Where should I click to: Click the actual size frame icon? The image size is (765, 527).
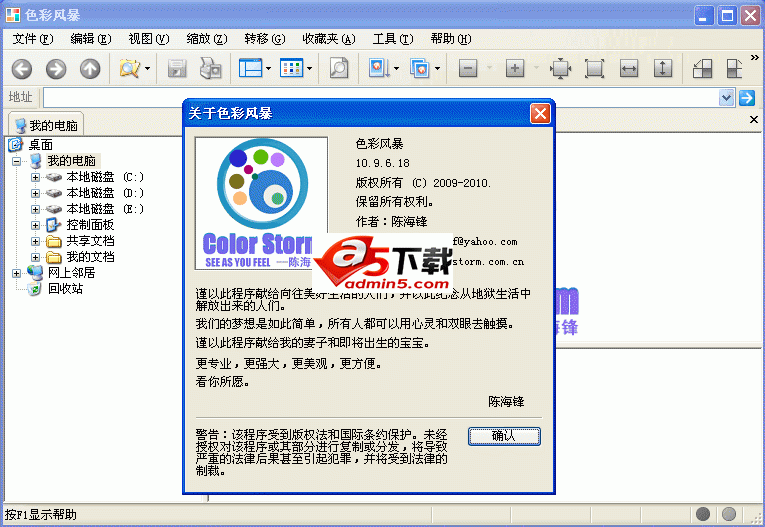[594, 68]
